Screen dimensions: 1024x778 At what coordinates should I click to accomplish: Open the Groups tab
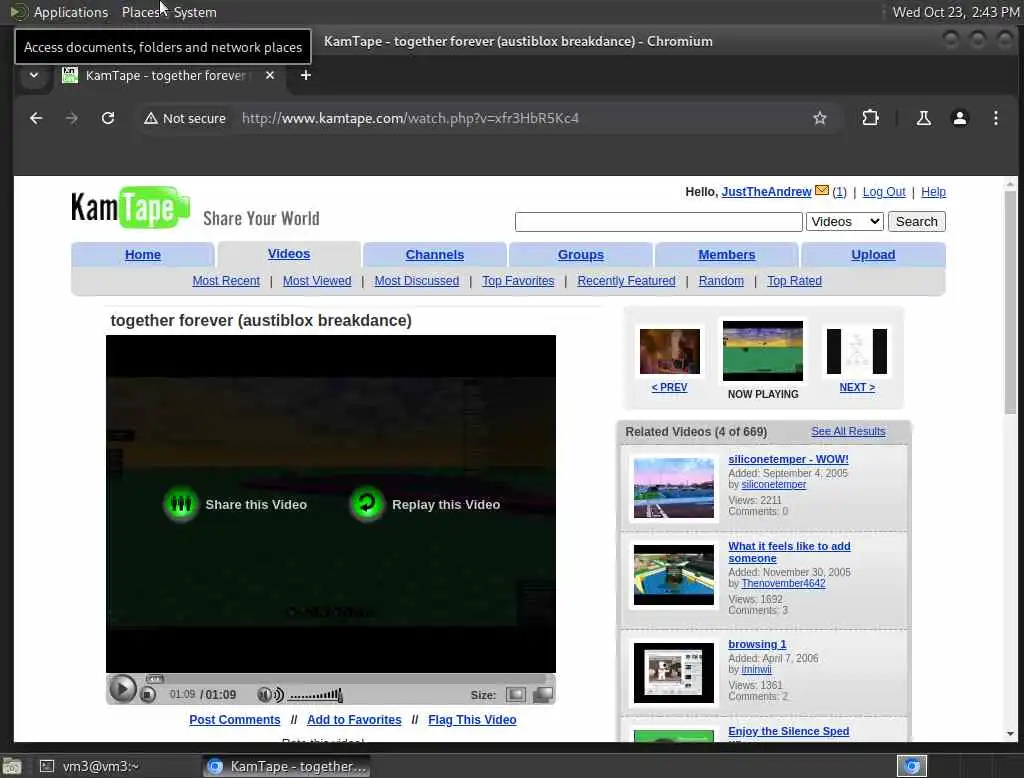tap(581, 255)
